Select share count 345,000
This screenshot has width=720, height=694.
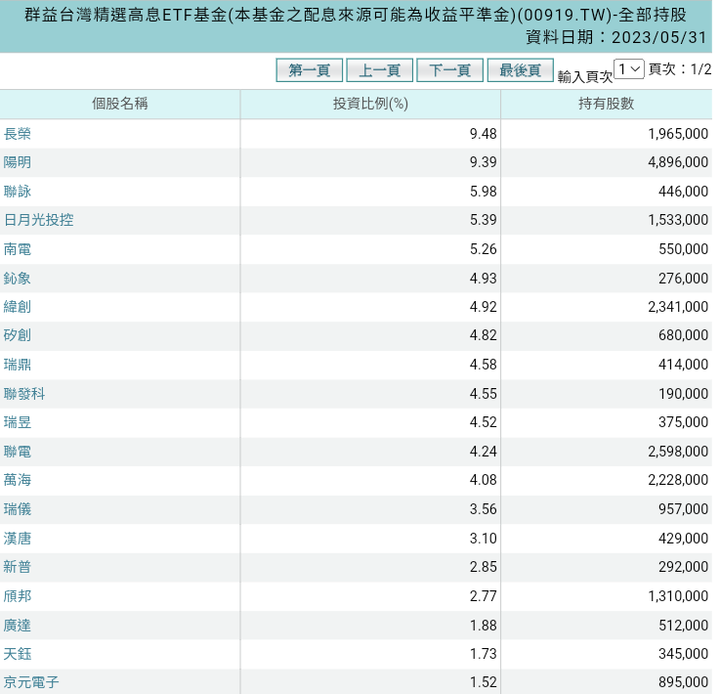click(683, 654)
